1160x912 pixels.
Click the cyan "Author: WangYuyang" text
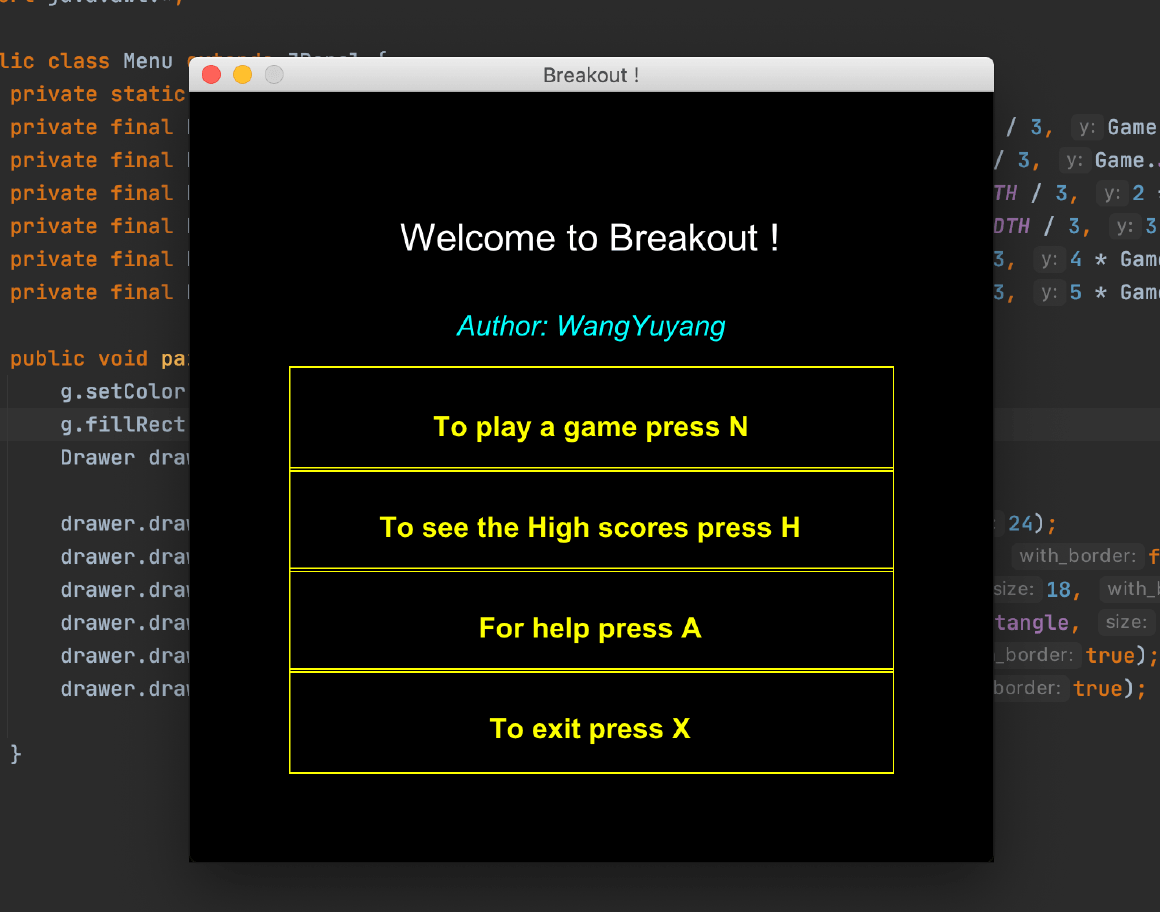click(591, 326)
